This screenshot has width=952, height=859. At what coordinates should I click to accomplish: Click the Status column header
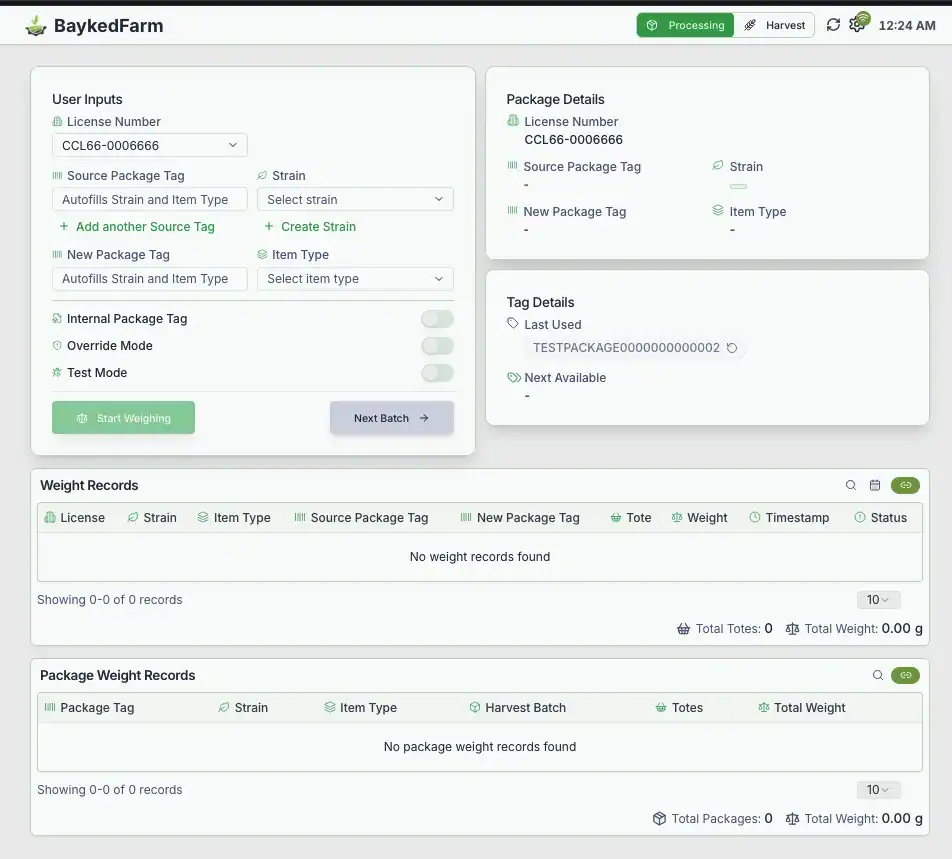click(880, 518)
